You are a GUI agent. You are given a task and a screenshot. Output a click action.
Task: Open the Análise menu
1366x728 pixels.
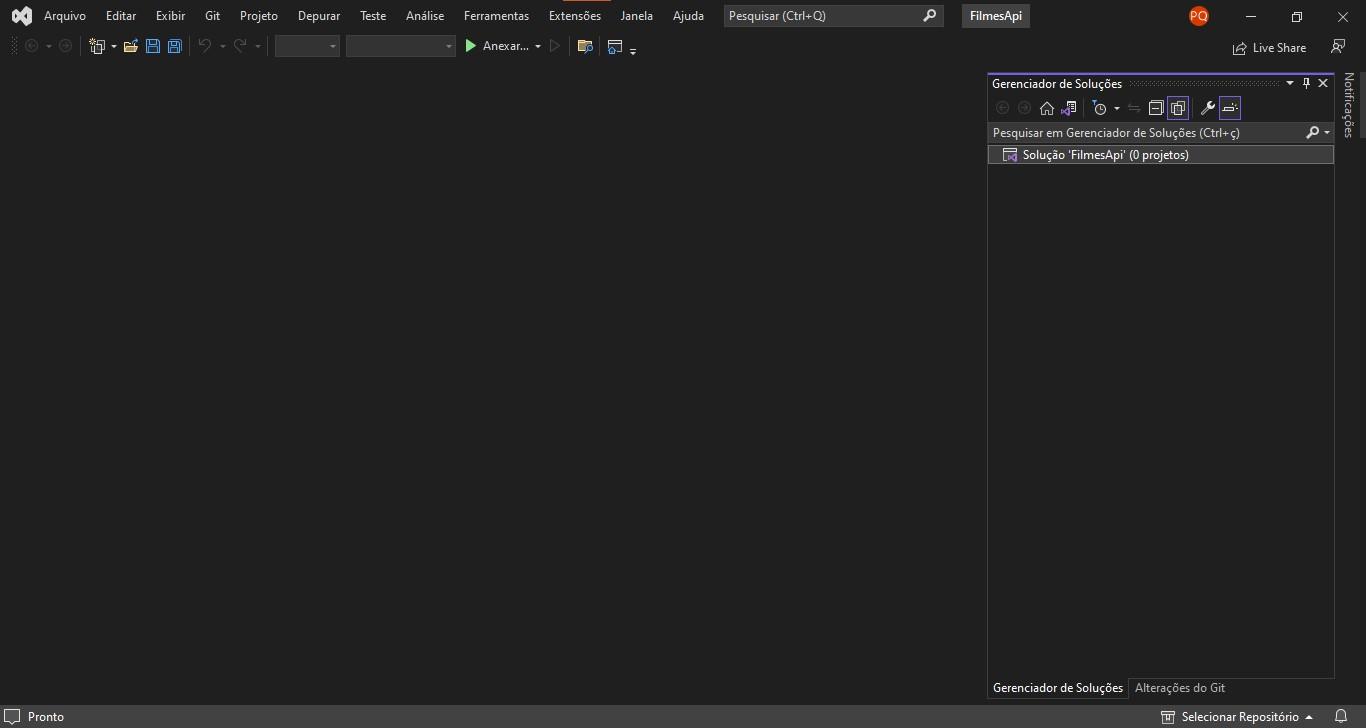[425, 16]
